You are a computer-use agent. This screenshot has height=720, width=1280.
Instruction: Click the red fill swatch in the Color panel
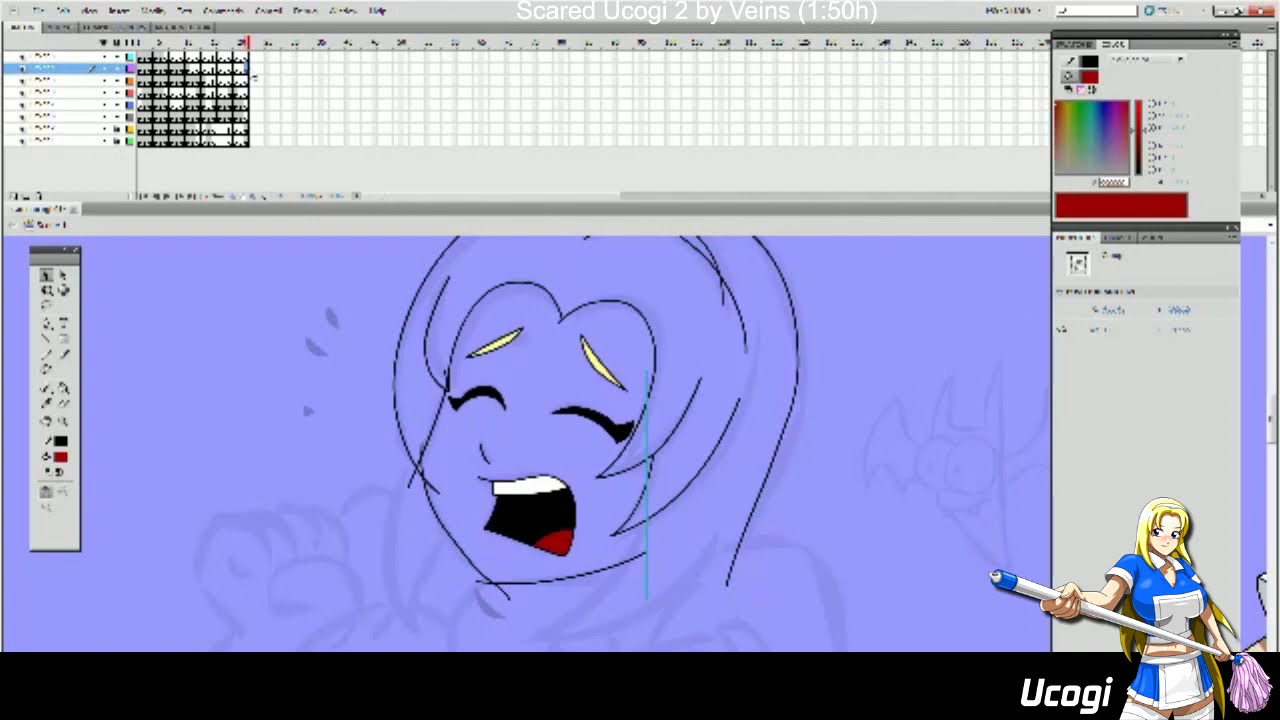coord(1088,77)
